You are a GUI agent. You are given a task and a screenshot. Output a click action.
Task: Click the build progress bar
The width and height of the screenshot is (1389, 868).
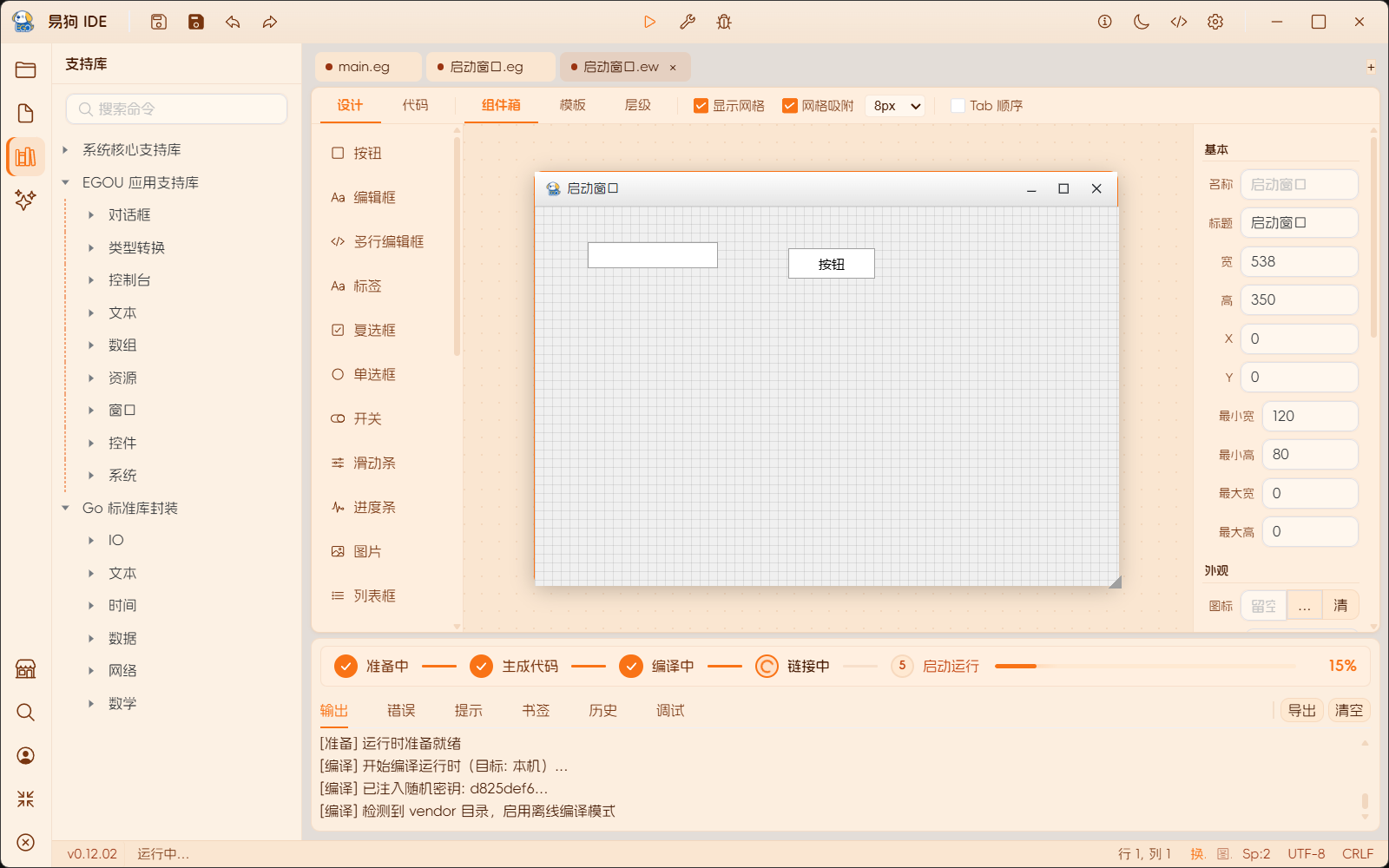pos(1145,666)
